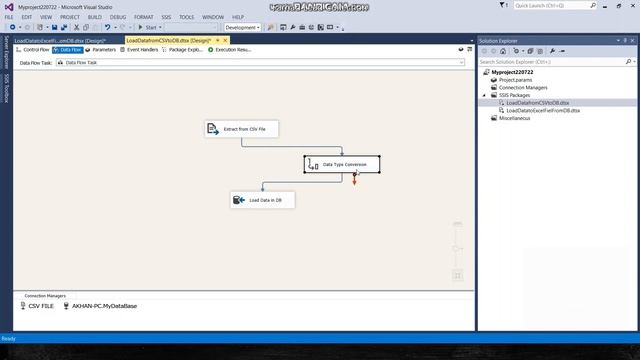Image resolution: width=640 pixels, height=360 pixels.
Task: Open the VIEW menu
Action: click(x=46, y=17)
